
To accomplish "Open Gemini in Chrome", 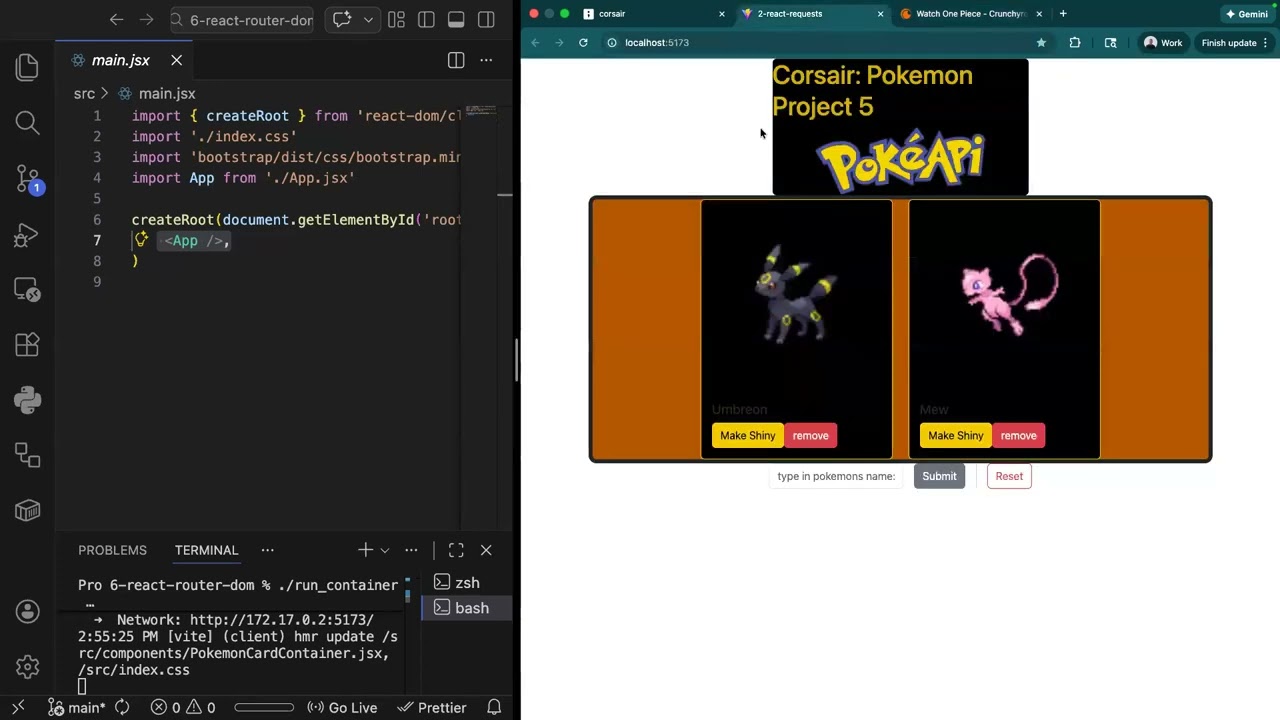I will point(1247,14).
